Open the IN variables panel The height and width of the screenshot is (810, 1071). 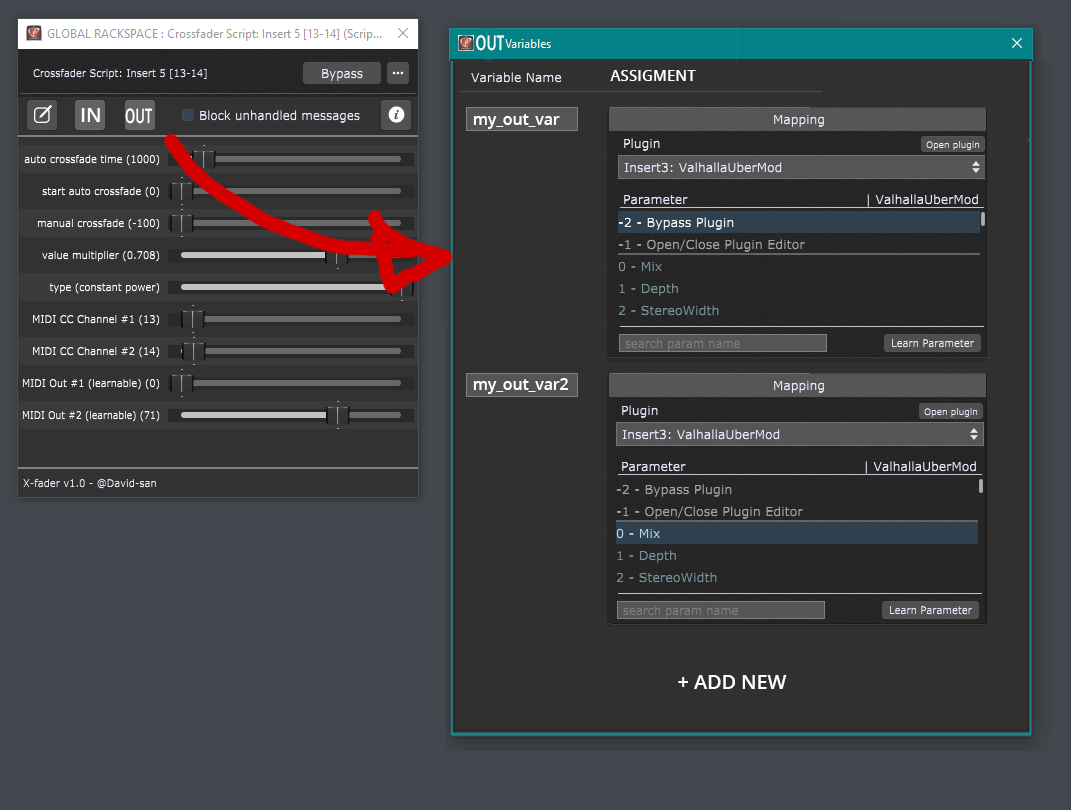click(x=90, y=115)
